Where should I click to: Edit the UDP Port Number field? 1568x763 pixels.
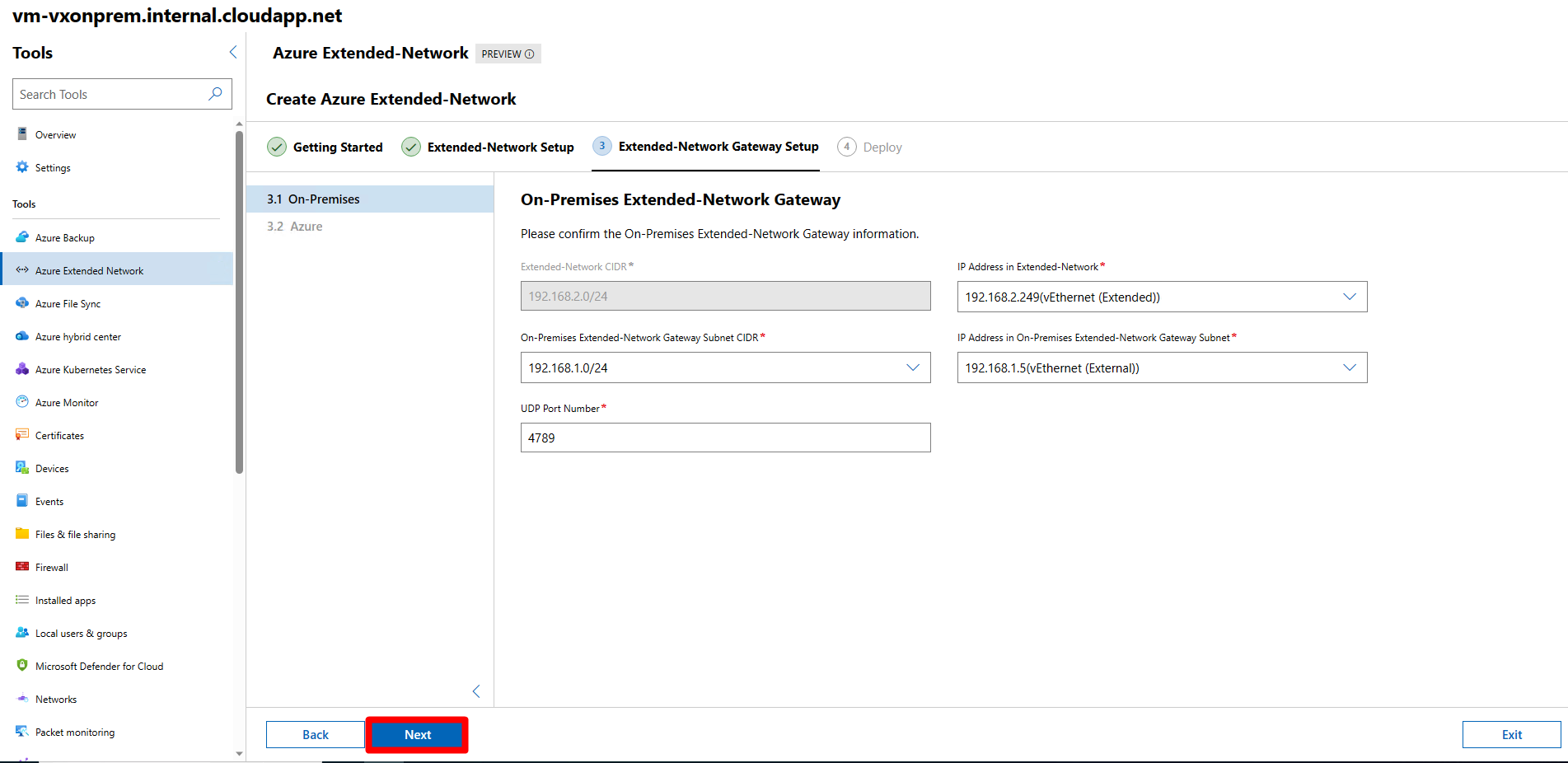725,438
